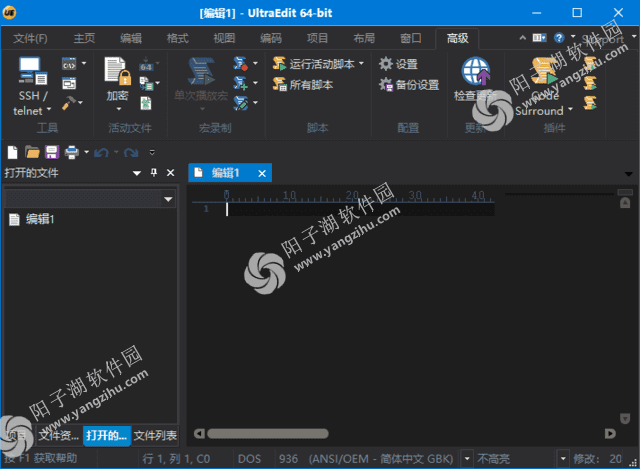This screenshot has width=640, height=469.
Task: Click the horizontal scrollbar thumb in editor
Action: pyautogui.click(x=268, y=433)
